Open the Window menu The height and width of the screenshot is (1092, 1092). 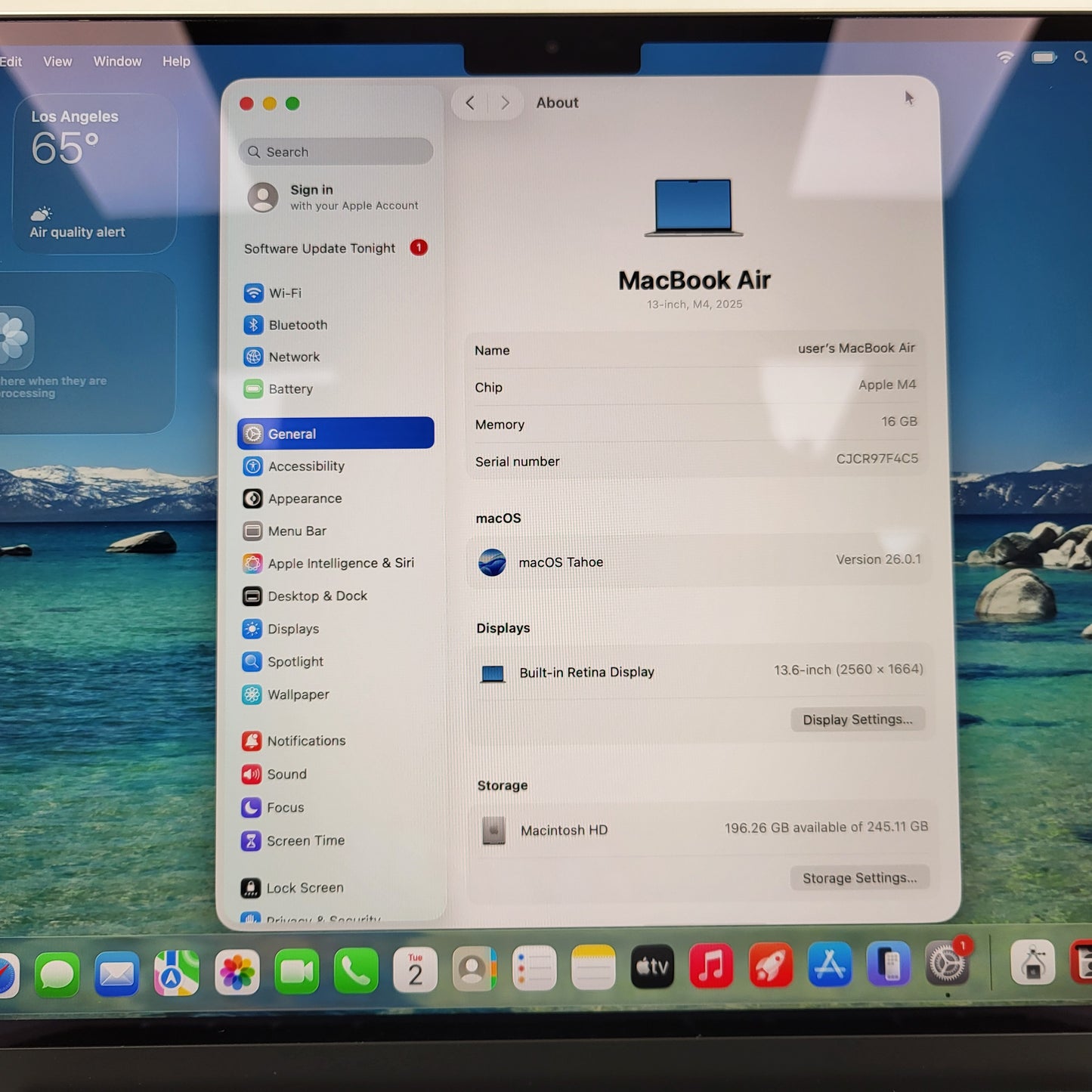[117, 61]
